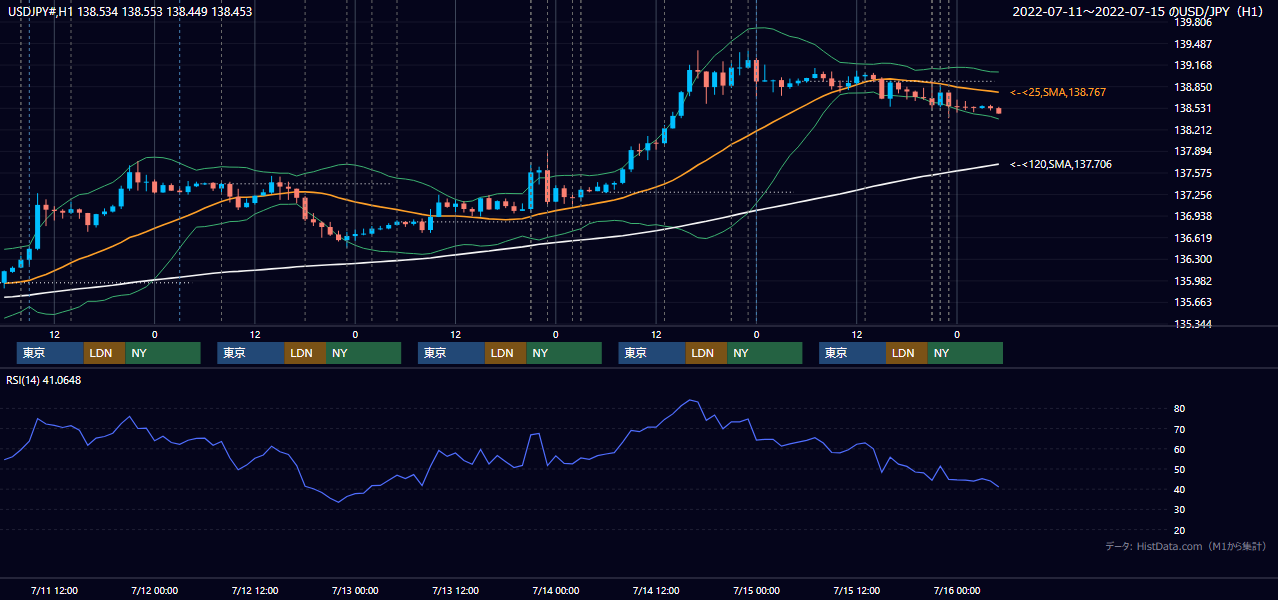Click the RSI(14) 41.0648 indicator label
Screen dimensions: 1278x600
tap(44, 380)
